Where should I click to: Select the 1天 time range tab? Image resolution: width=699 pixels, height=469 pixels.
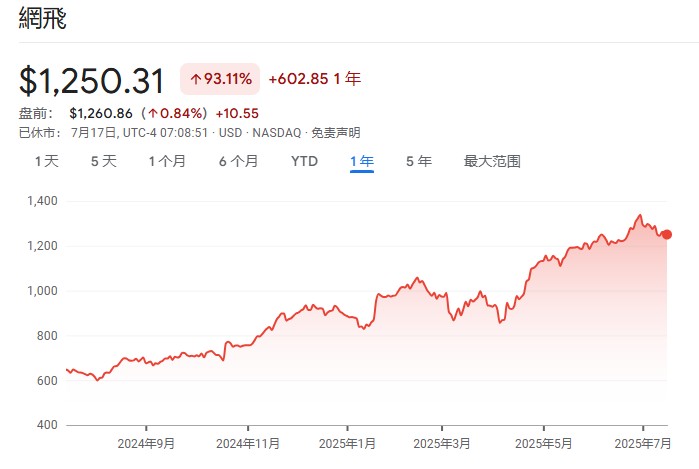point(47,161)
